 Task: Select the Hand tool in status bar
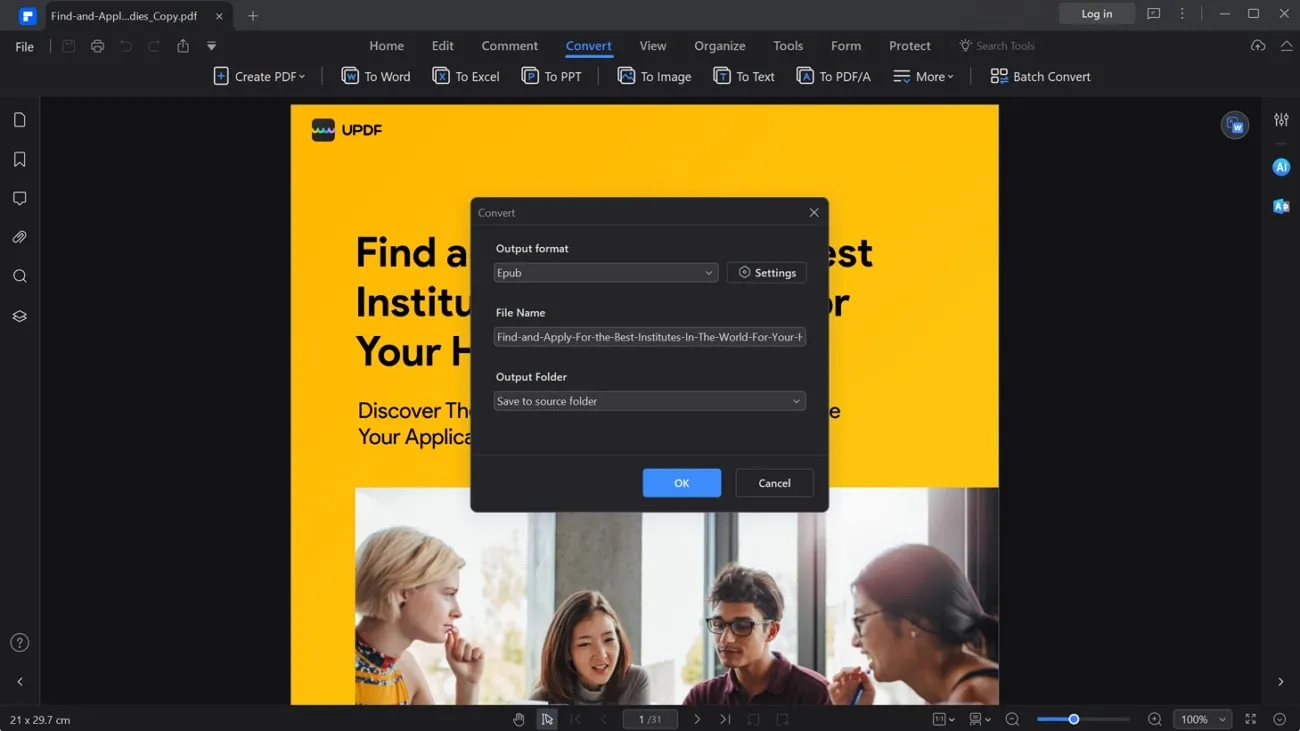pyautogui.click(x=518, y=719)
